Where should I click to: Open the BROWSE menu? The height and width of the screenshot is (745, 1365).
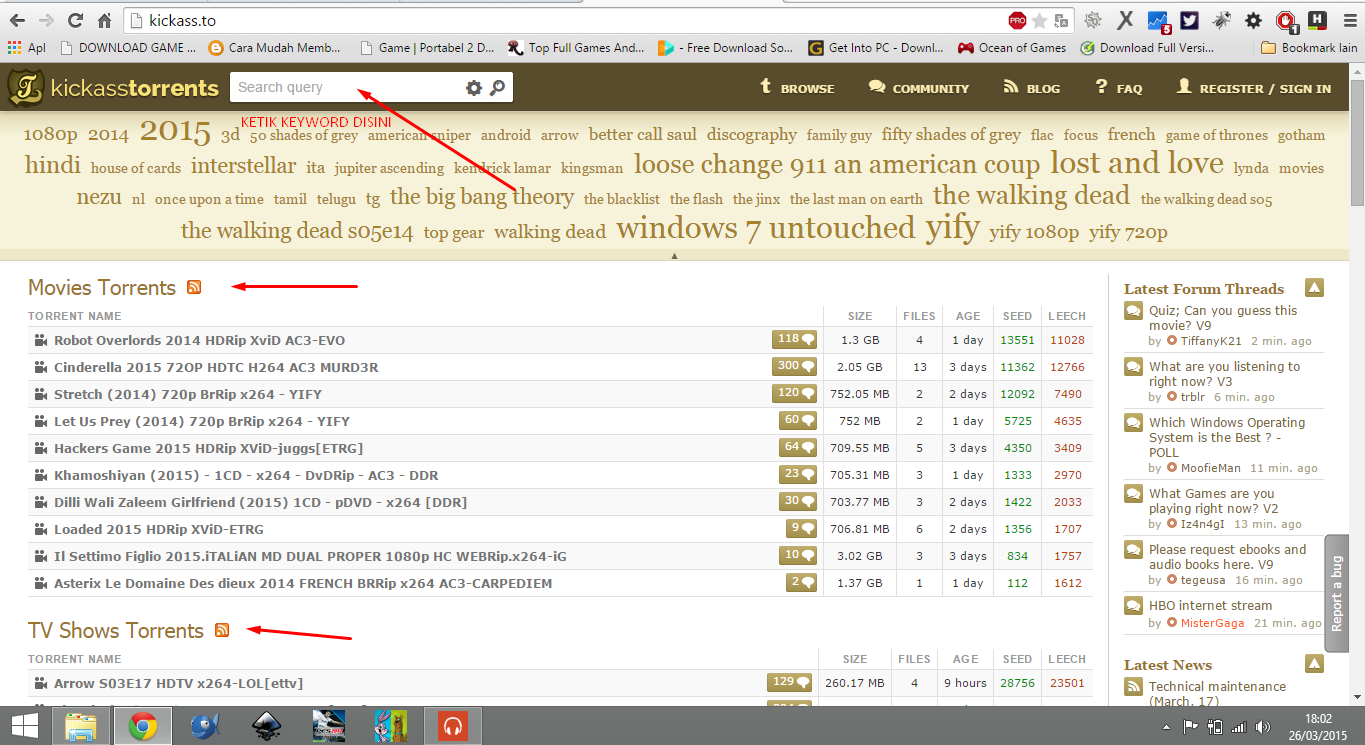797,88
